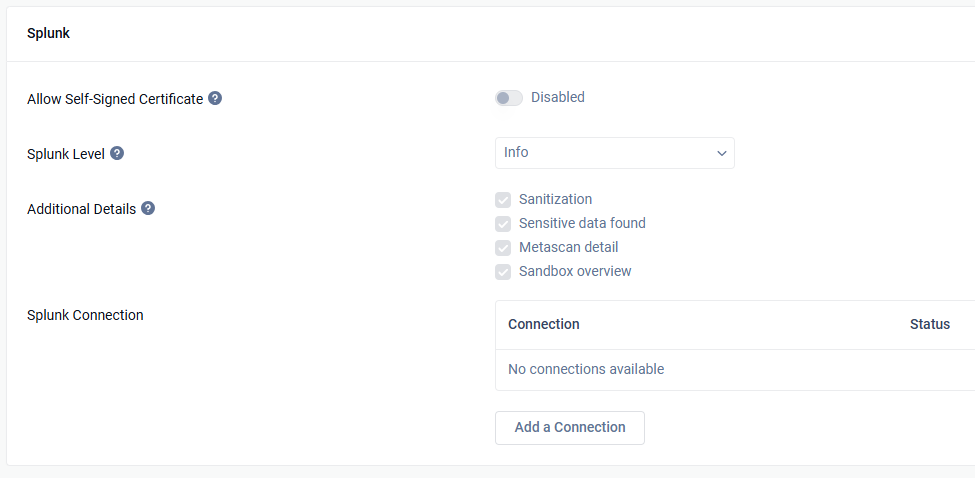This screenshot has height=478, width=975.
Task: Toggle the Metascan detail checkbox
Action: [503, 248]
